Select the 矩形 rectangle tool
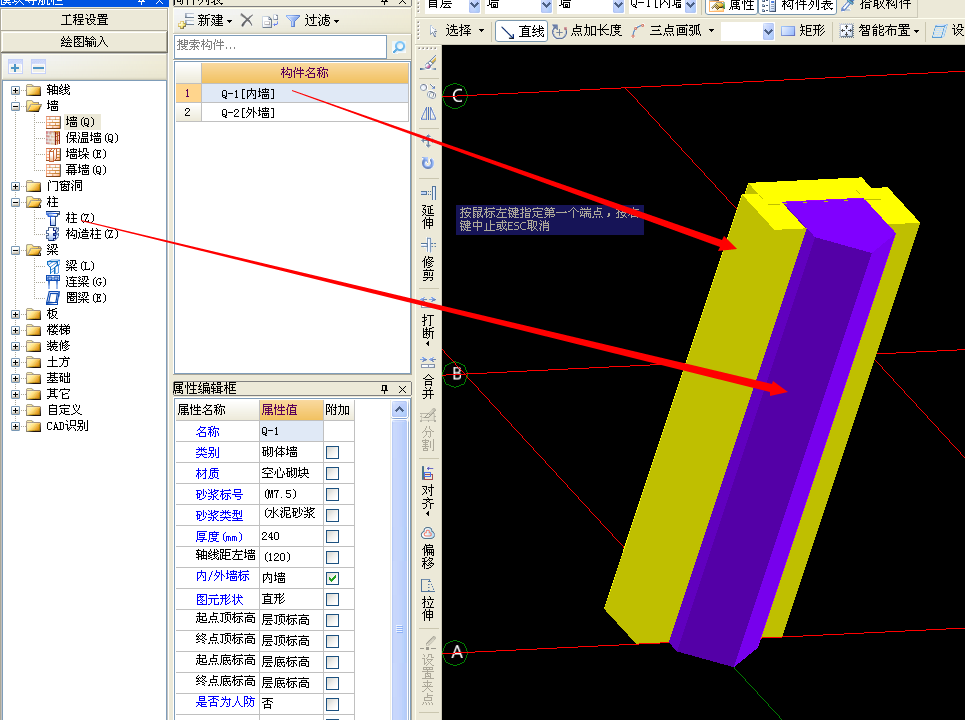Image resolution: width=965 pixels, height=720 pixels. pyautogui.click(x=803, y=31)
